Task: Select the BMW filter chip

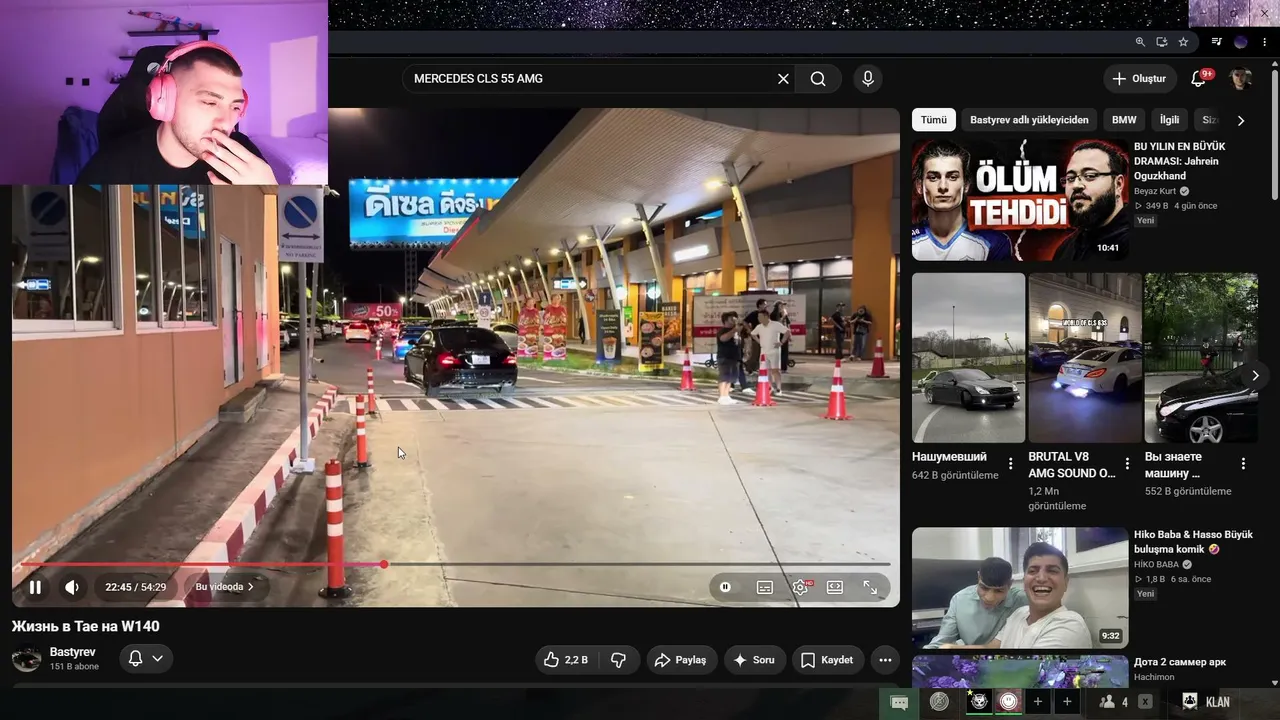Action: [1124, 120]
